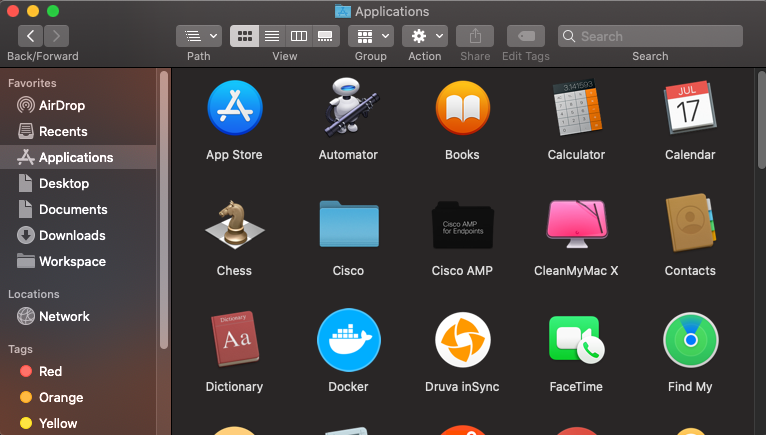Switch to column view
The width and height of the screenshot is (766, 435).
pyautogui.click(x=298, y=36)
